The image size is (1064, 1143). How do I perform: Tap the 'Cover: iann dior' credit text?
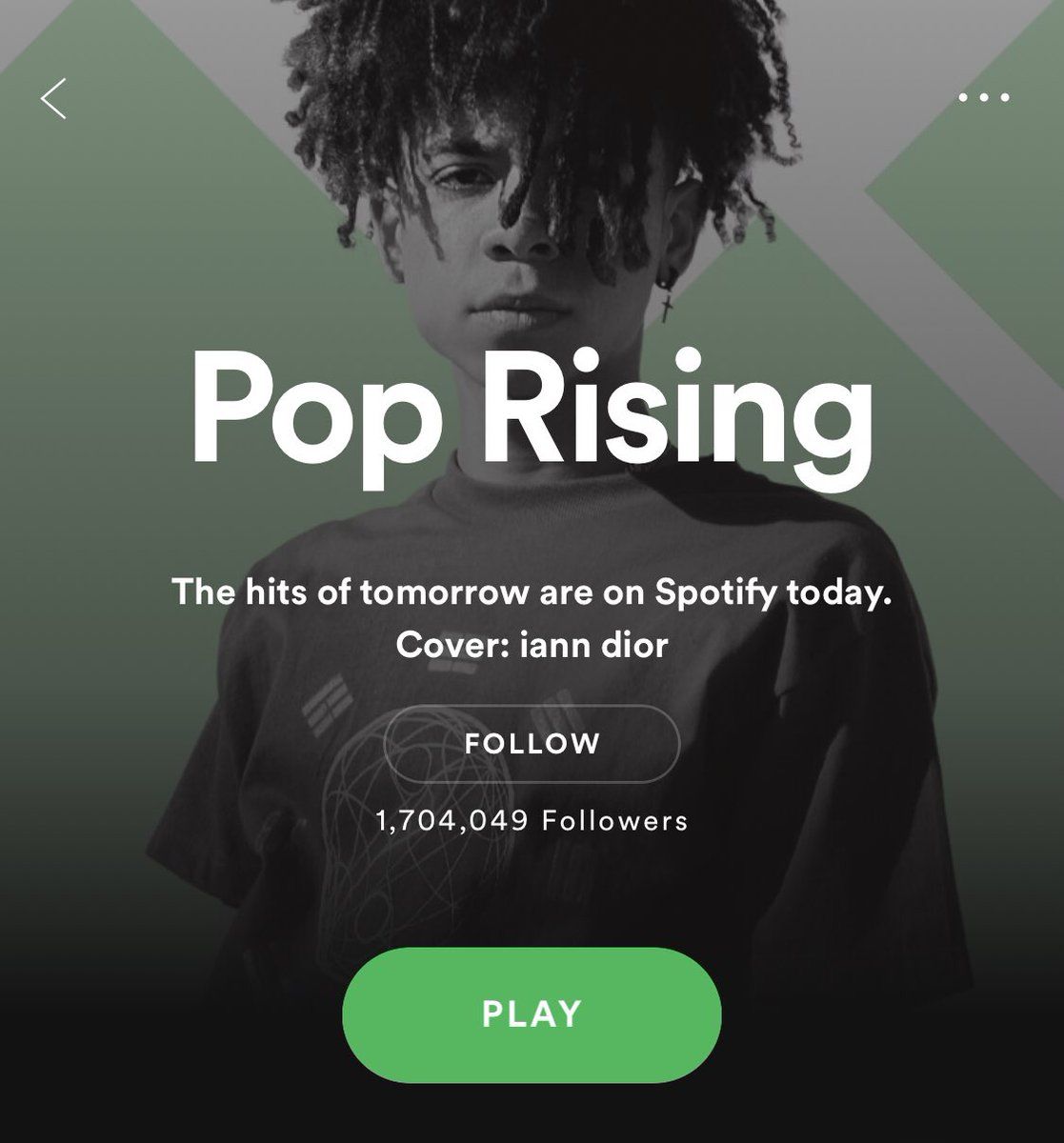pyautogui.click(x=532, y=645)
